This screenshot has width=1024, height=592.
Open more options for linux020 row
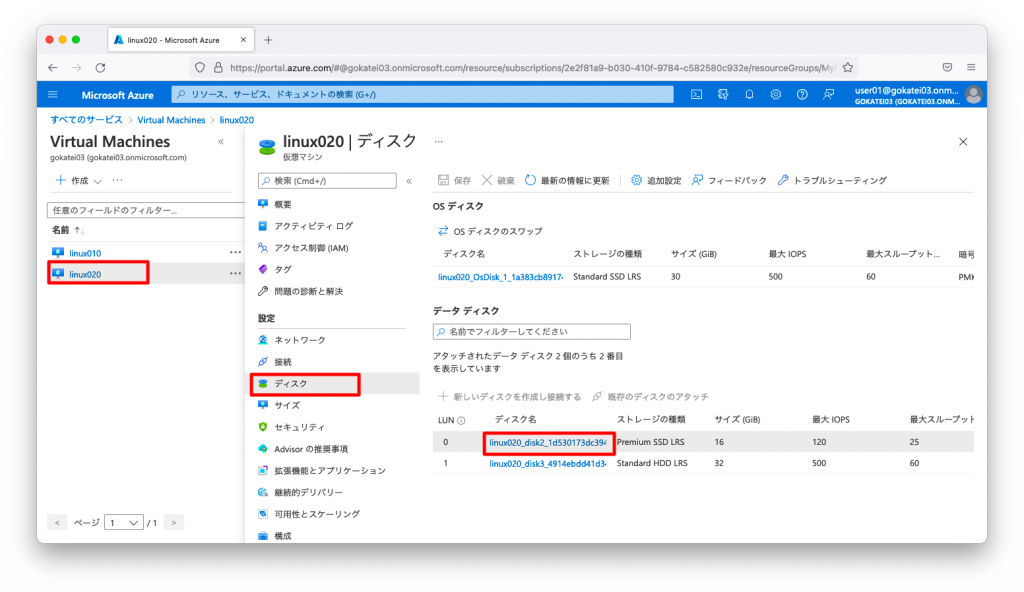(x=235, y=274)
